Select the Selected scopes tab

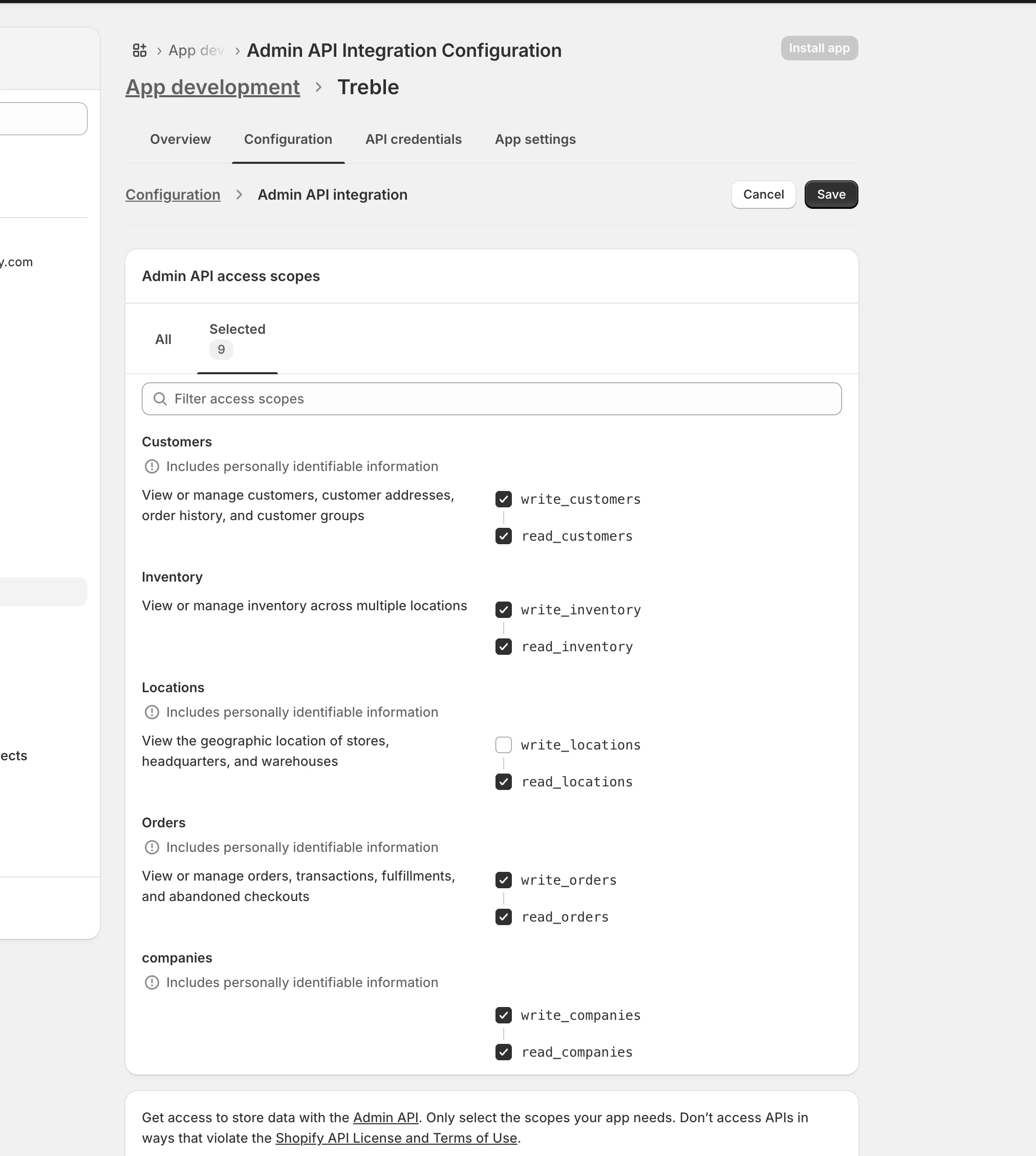pyautogui.click(x=238, y=339)
